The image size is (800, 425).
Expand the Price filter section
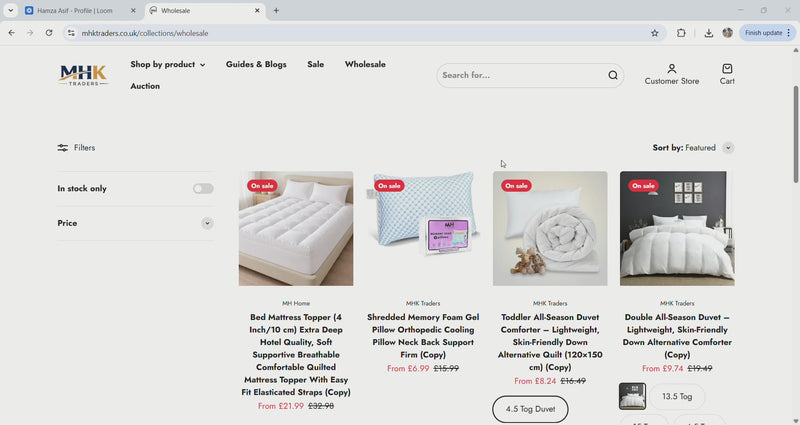pyautogui.click(x=207, y=223)
